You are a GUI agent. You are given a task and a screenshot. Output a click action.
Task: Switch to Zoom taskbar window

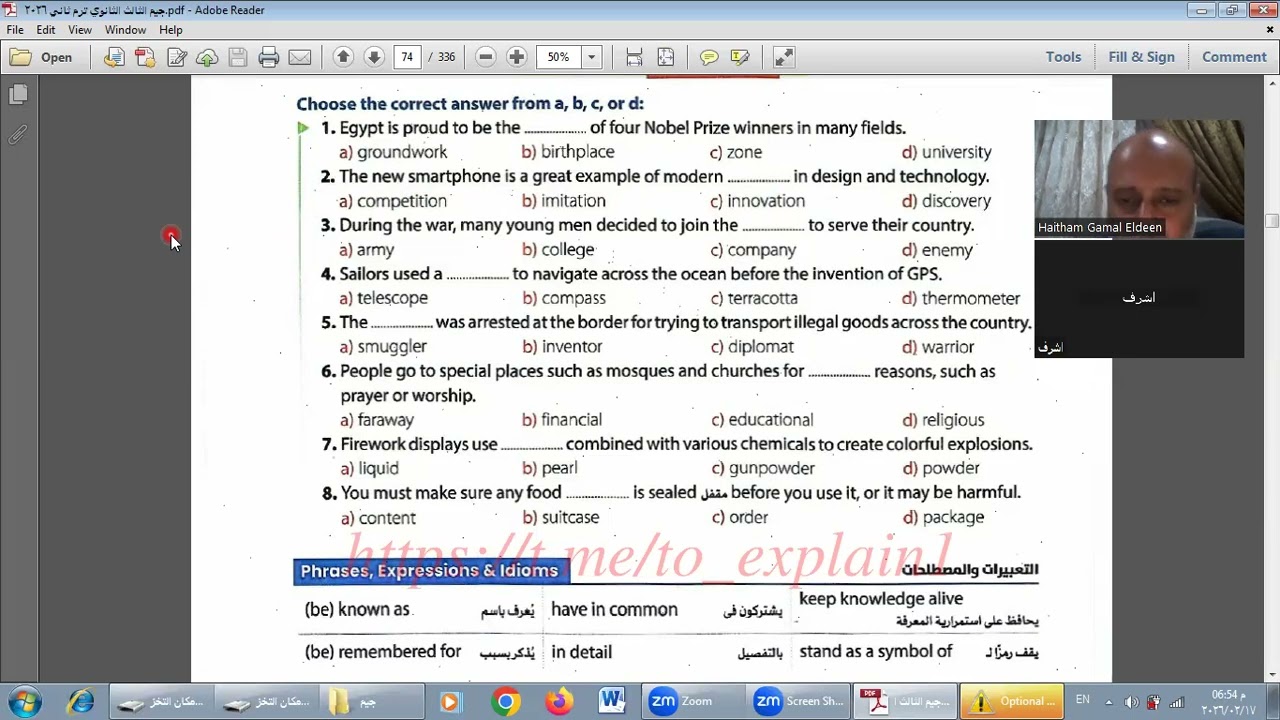(x=693, y=702)
